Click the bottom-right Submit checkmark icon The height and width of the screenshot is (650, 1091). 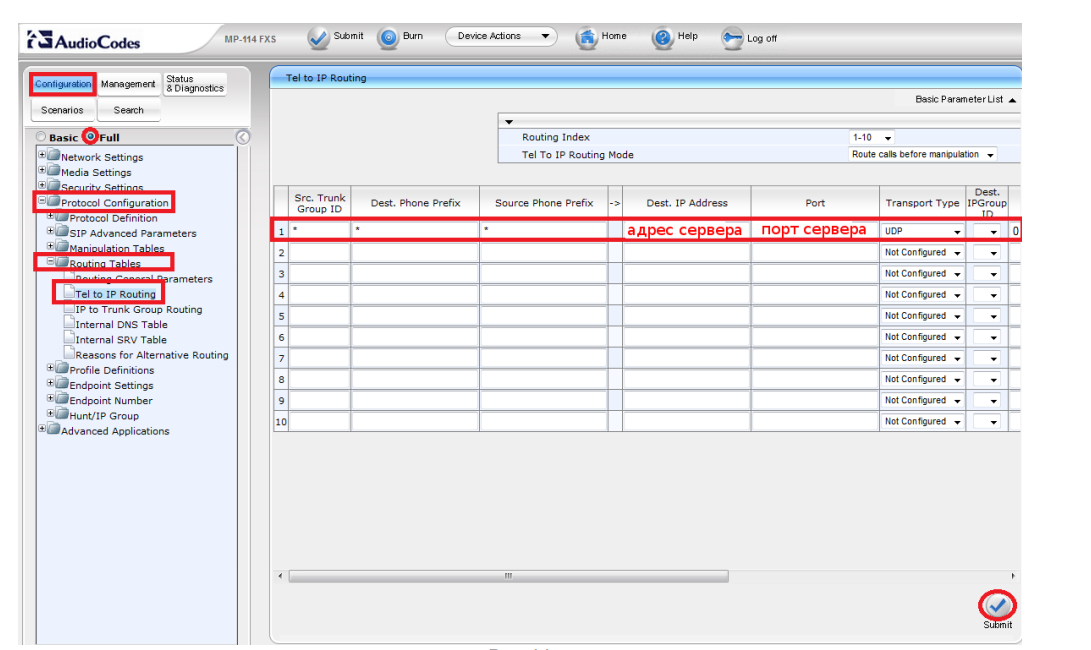[996, 605]
